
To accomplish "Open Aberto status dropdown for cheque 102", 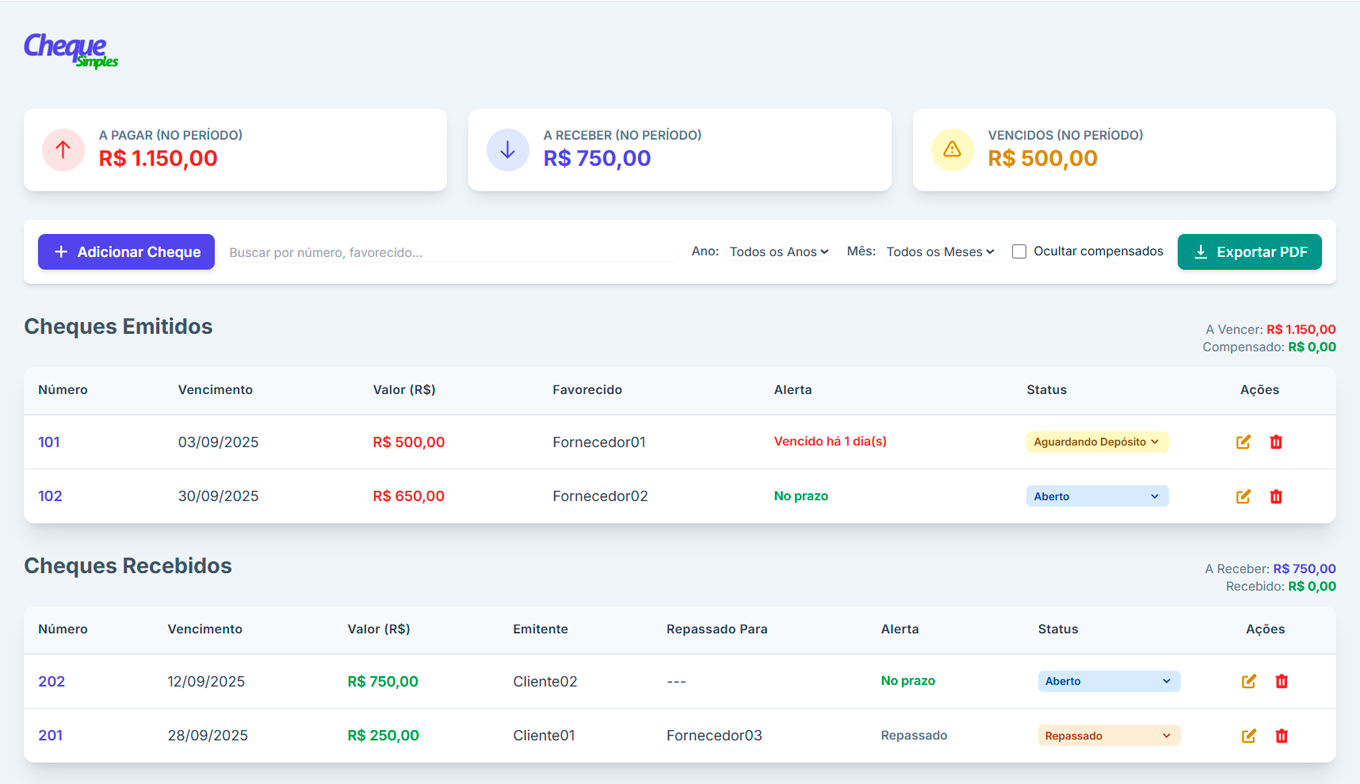I will click(x=1097, y=496).
